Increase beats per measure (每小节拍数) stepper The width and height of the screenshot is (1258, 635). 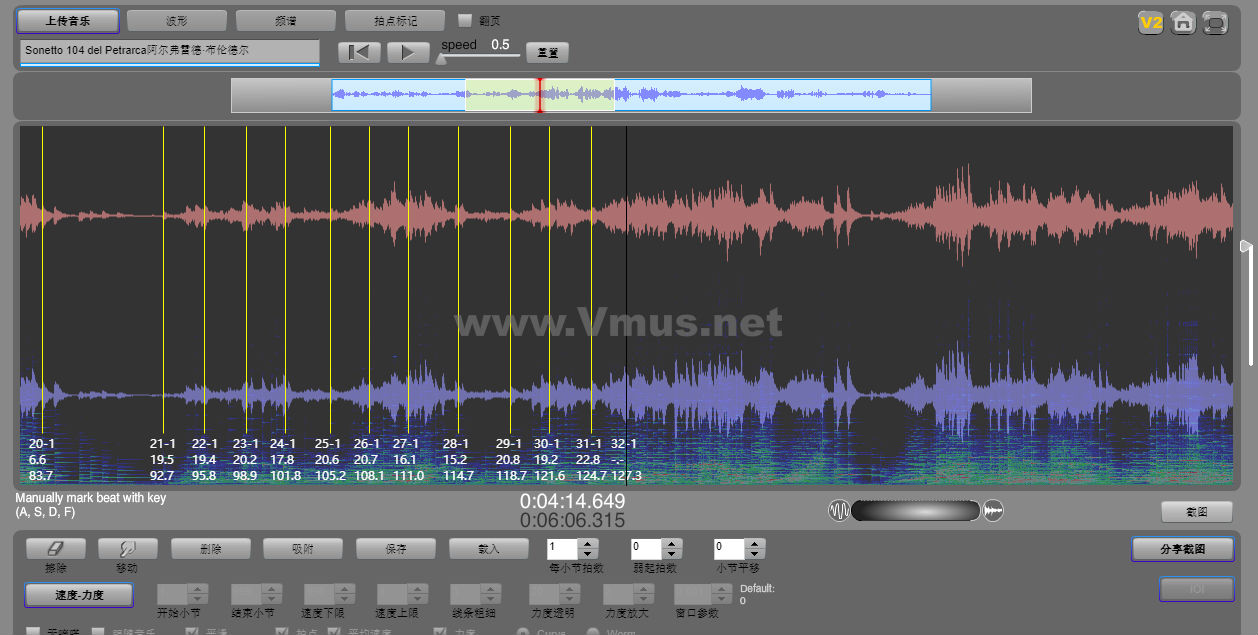[x=588, y=544]
